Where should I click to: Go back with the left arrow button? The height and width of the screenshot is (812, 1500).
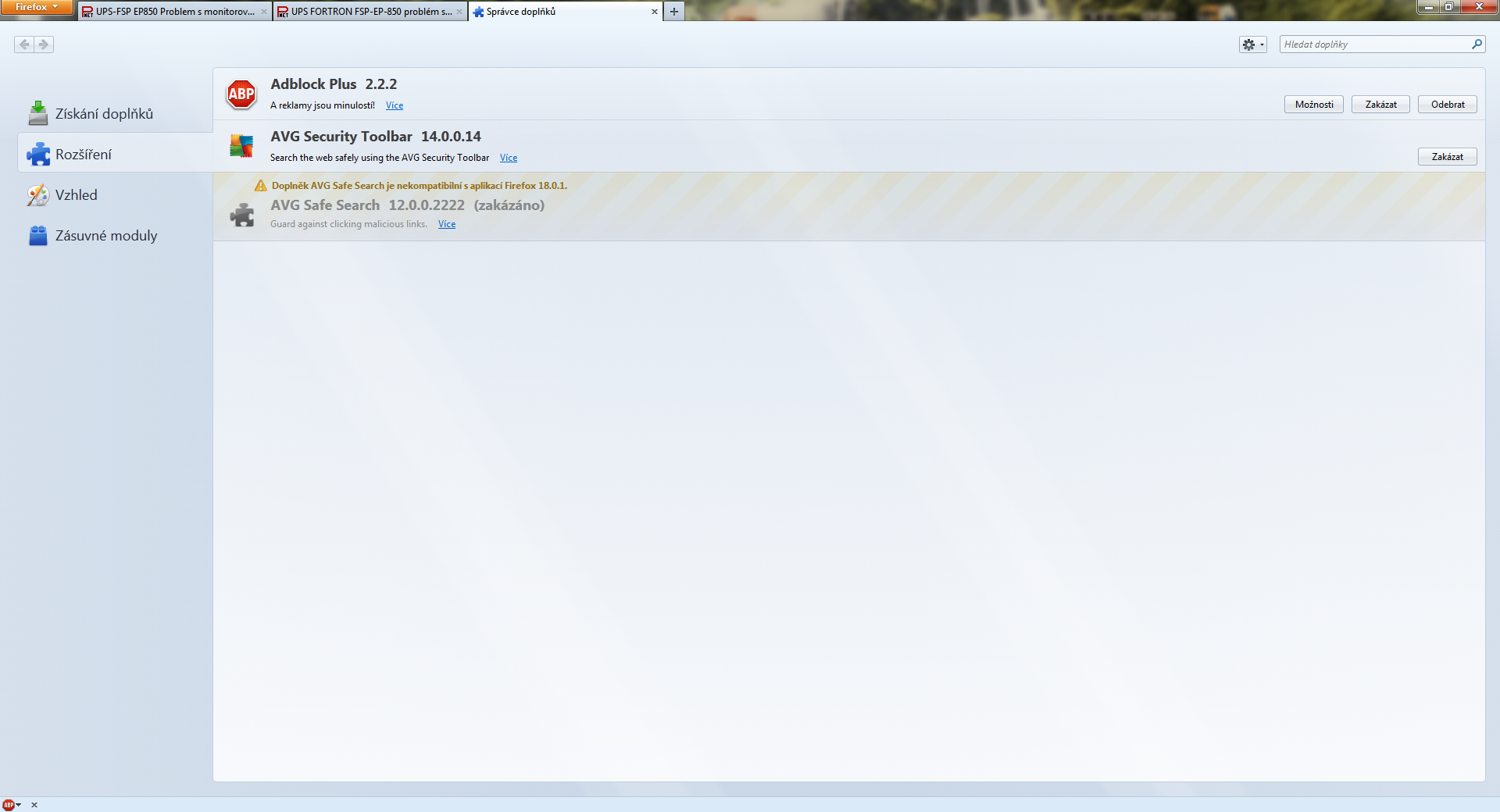pos(24,45)
